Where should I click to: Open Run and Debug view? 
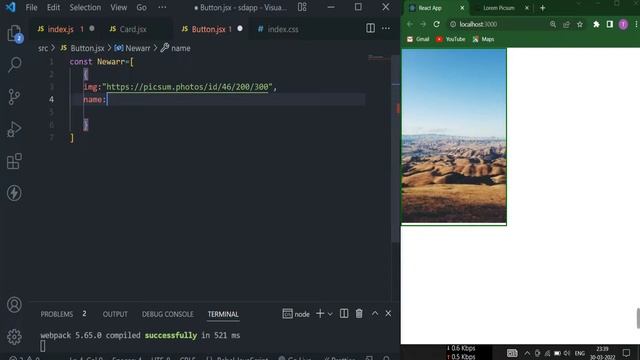[14, 129]
